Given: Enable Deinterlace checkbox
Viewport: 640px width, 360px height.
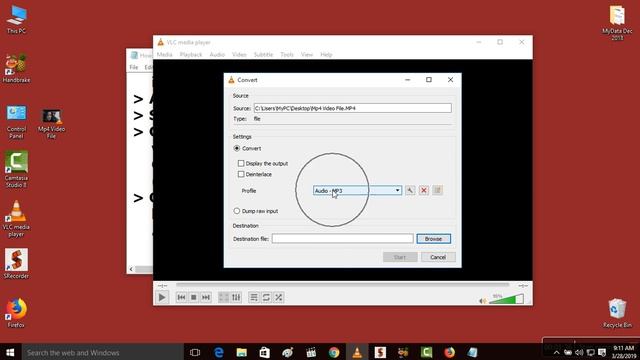Looking at the screenshot, I should (x=241, y=174).
